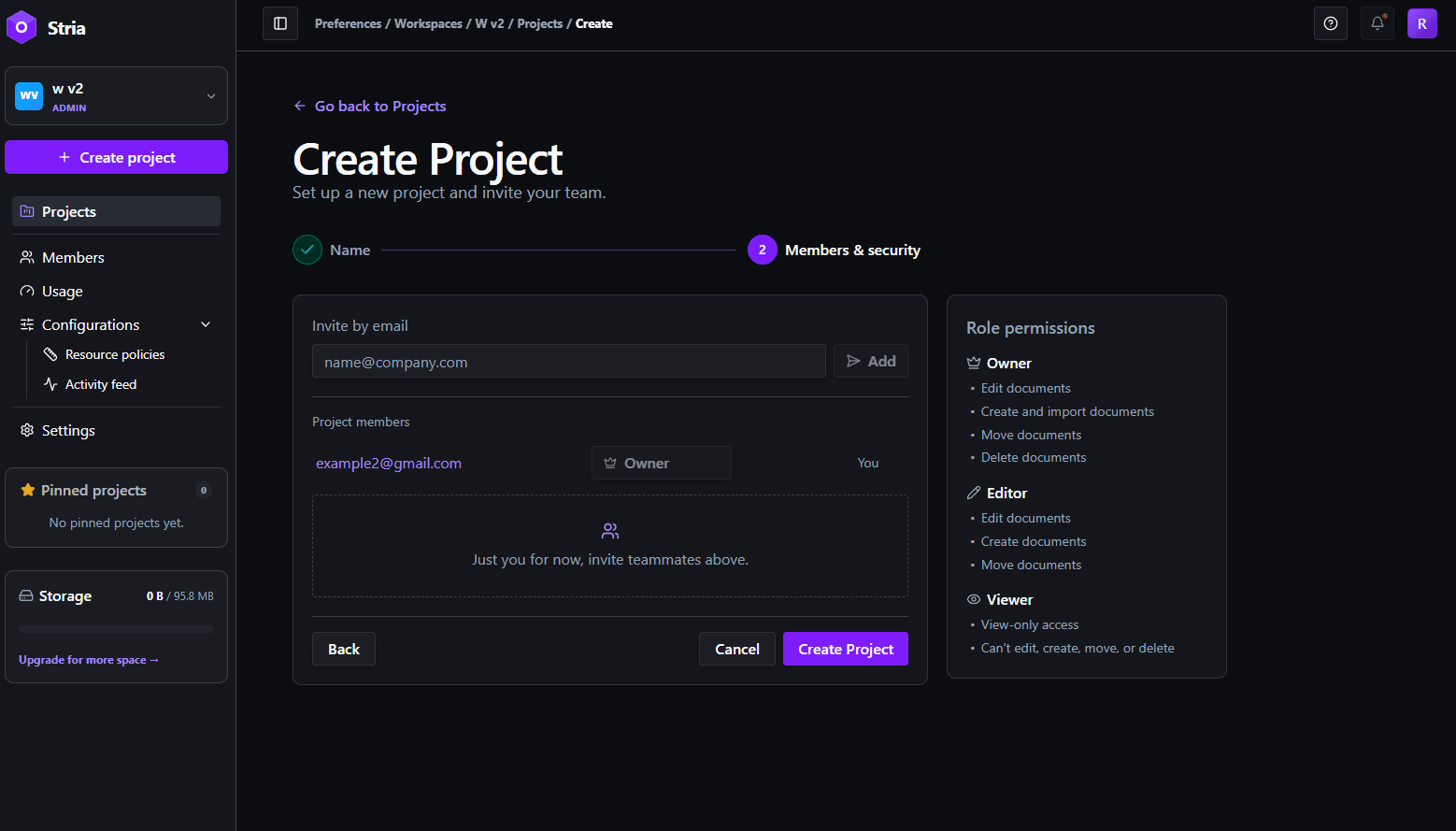Click the 'You' label in members row
This screenshot has width=1456, height=831.
tap(868, 463)
